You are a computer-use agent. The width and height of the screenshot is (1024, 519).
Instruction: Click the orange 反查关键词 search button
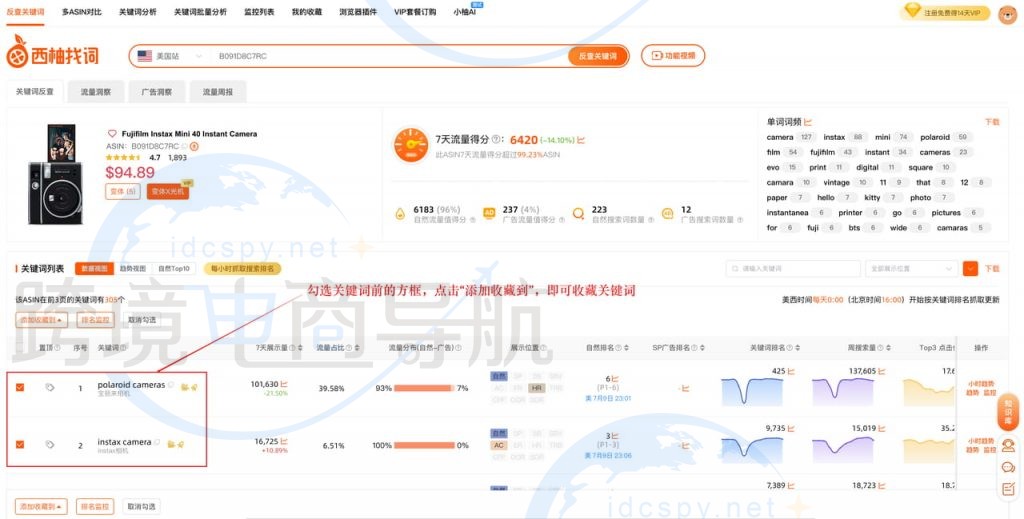coord(598,56)
